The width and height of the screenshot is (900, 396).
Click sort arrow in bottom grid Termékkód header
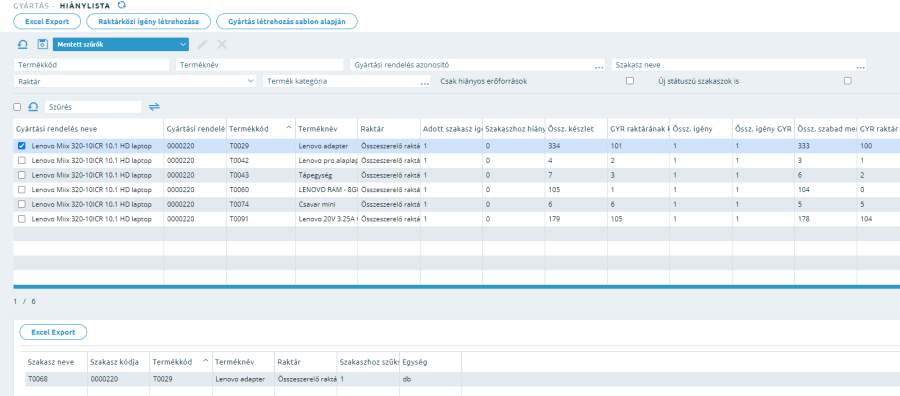click(x=205, y=361)
